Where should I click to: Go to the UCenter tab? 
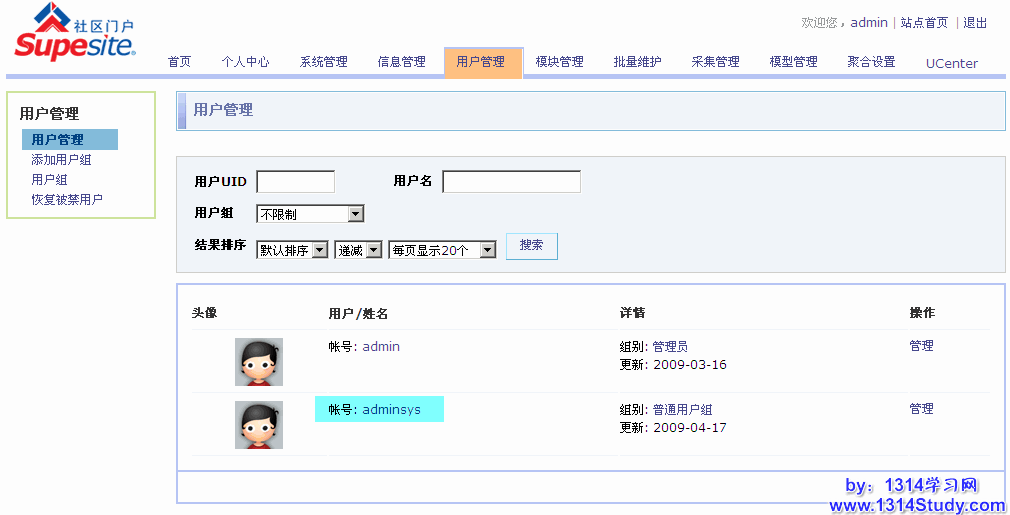[x=951, y=63]
